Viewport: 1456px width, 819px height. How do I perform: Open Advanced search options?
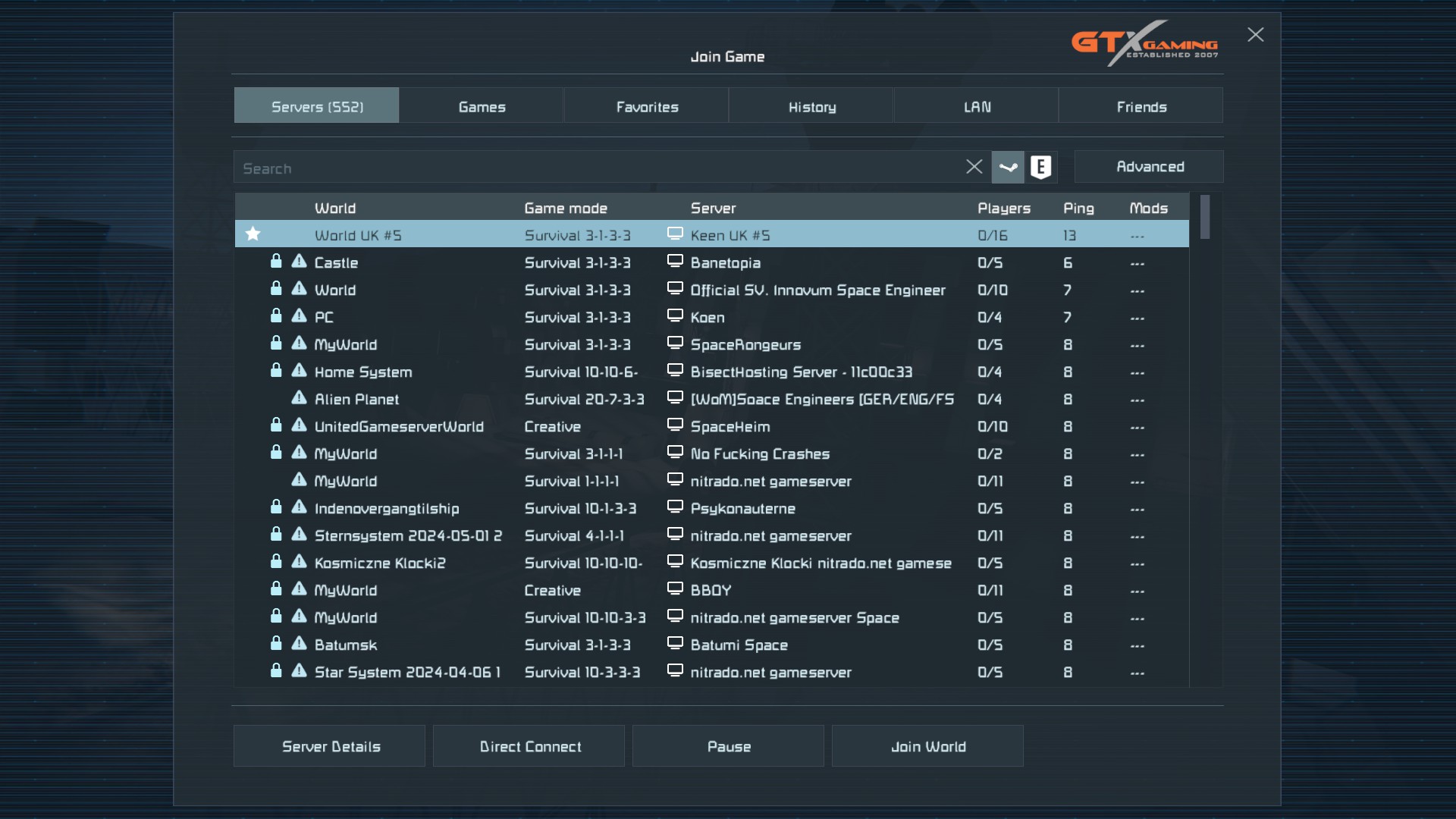(x=1149, y=167)
